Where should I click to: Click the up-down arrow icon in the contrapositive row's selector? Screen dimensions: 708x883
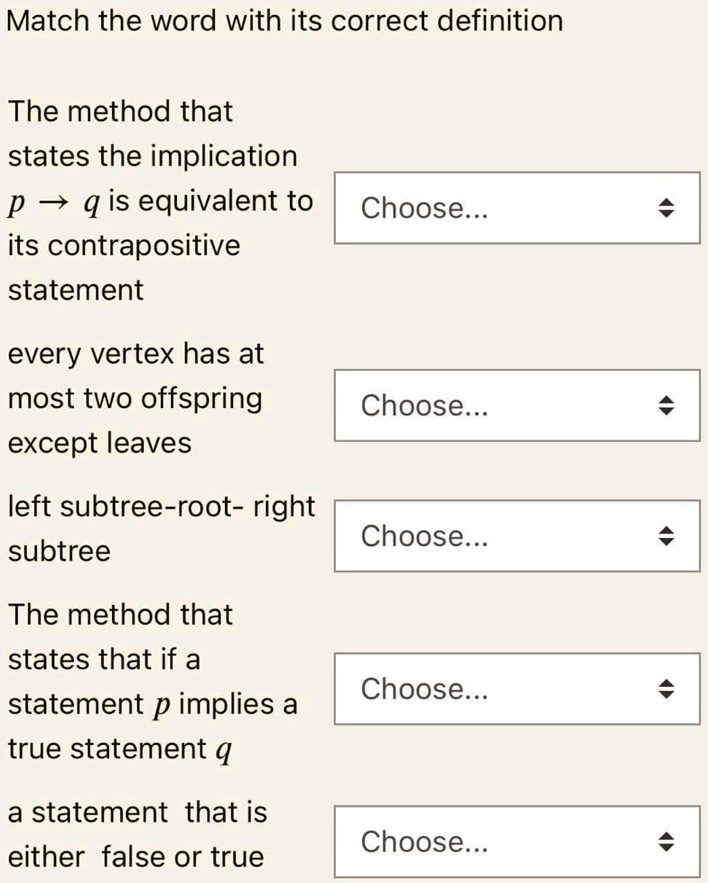tap(667, 208)
